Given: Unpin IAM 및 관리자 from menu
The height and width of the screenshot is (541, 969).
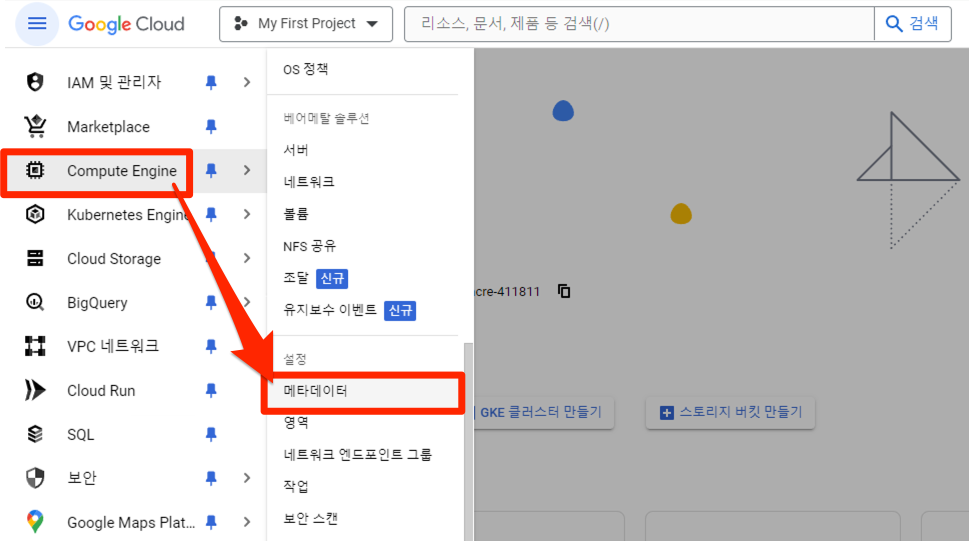Looking at the screenshot, I should point(211,82).
